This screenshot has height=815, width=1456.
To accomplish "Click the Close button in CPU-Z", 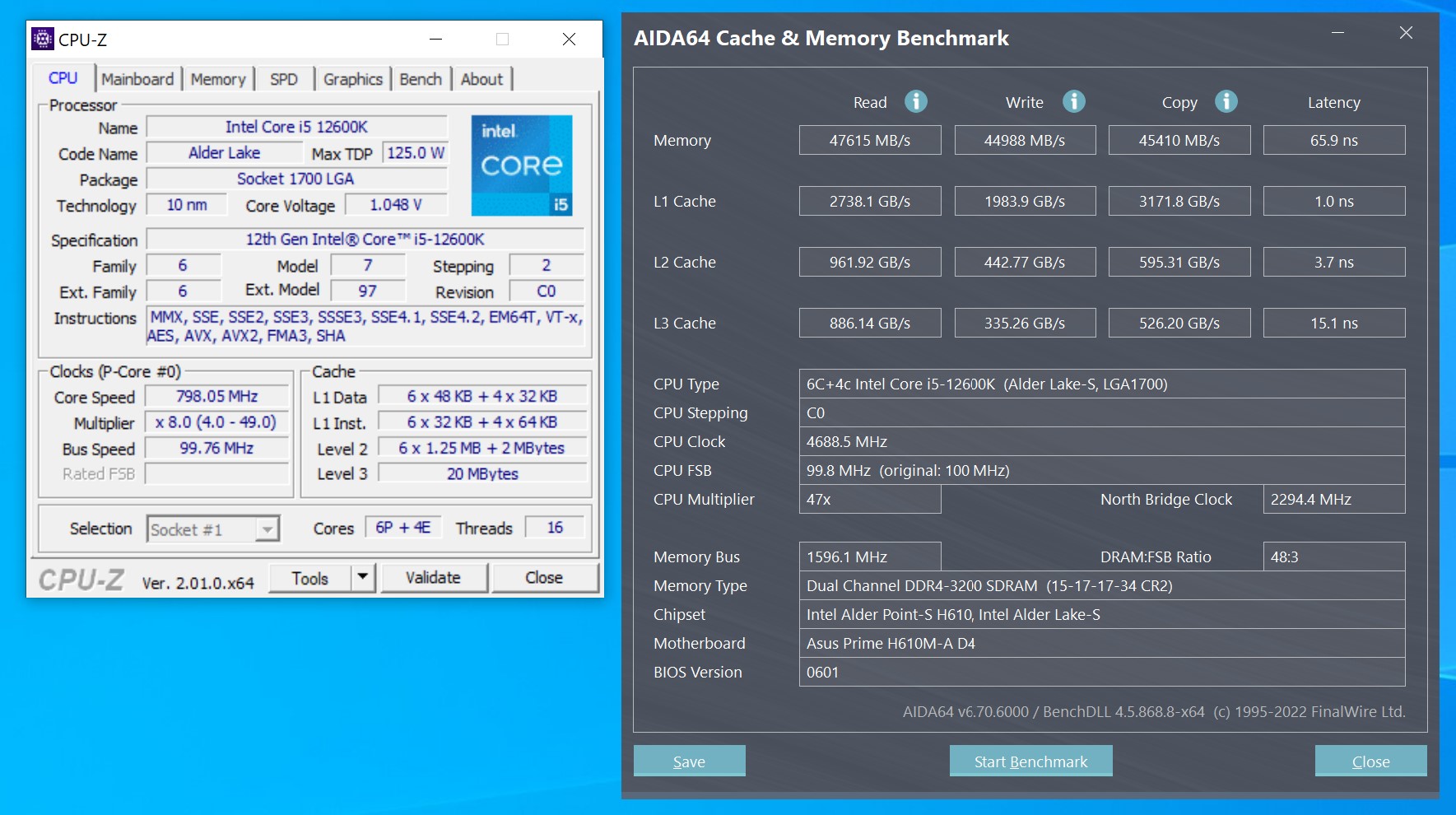I will coord(544,578).
